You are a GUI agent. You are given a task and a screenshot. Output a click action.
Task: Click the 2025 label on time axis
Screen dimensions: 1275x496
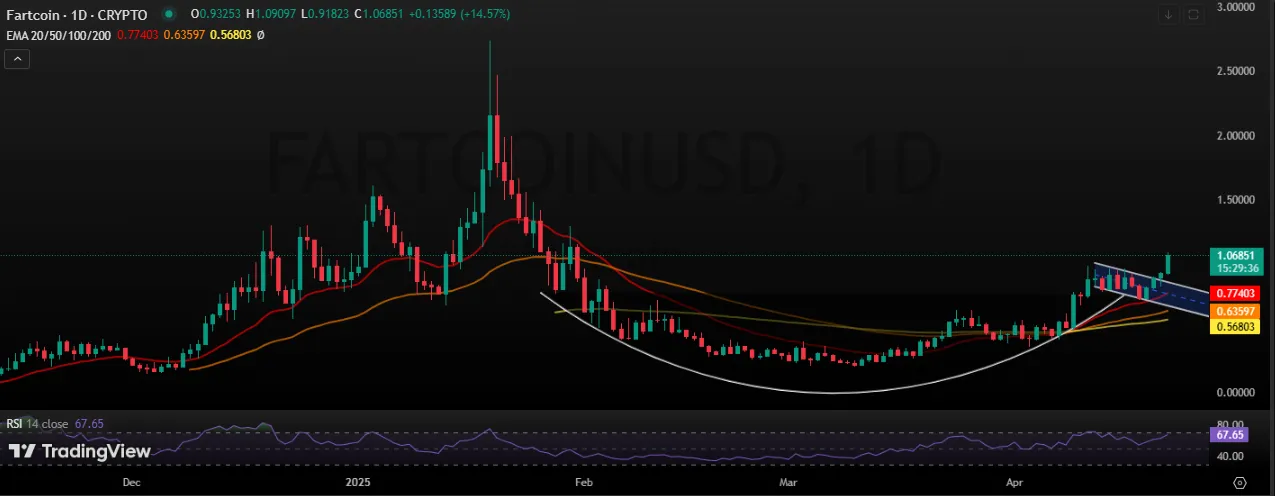point(357,481)
